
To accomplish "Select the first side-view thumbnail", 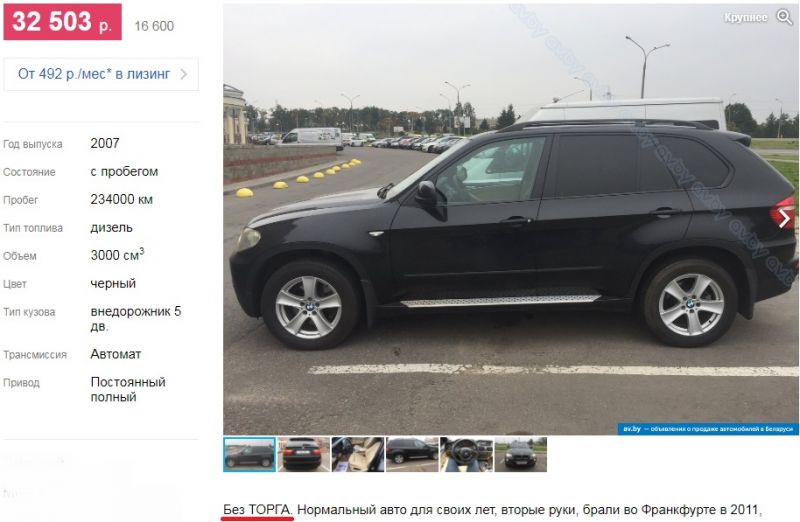I will [249, 454].
